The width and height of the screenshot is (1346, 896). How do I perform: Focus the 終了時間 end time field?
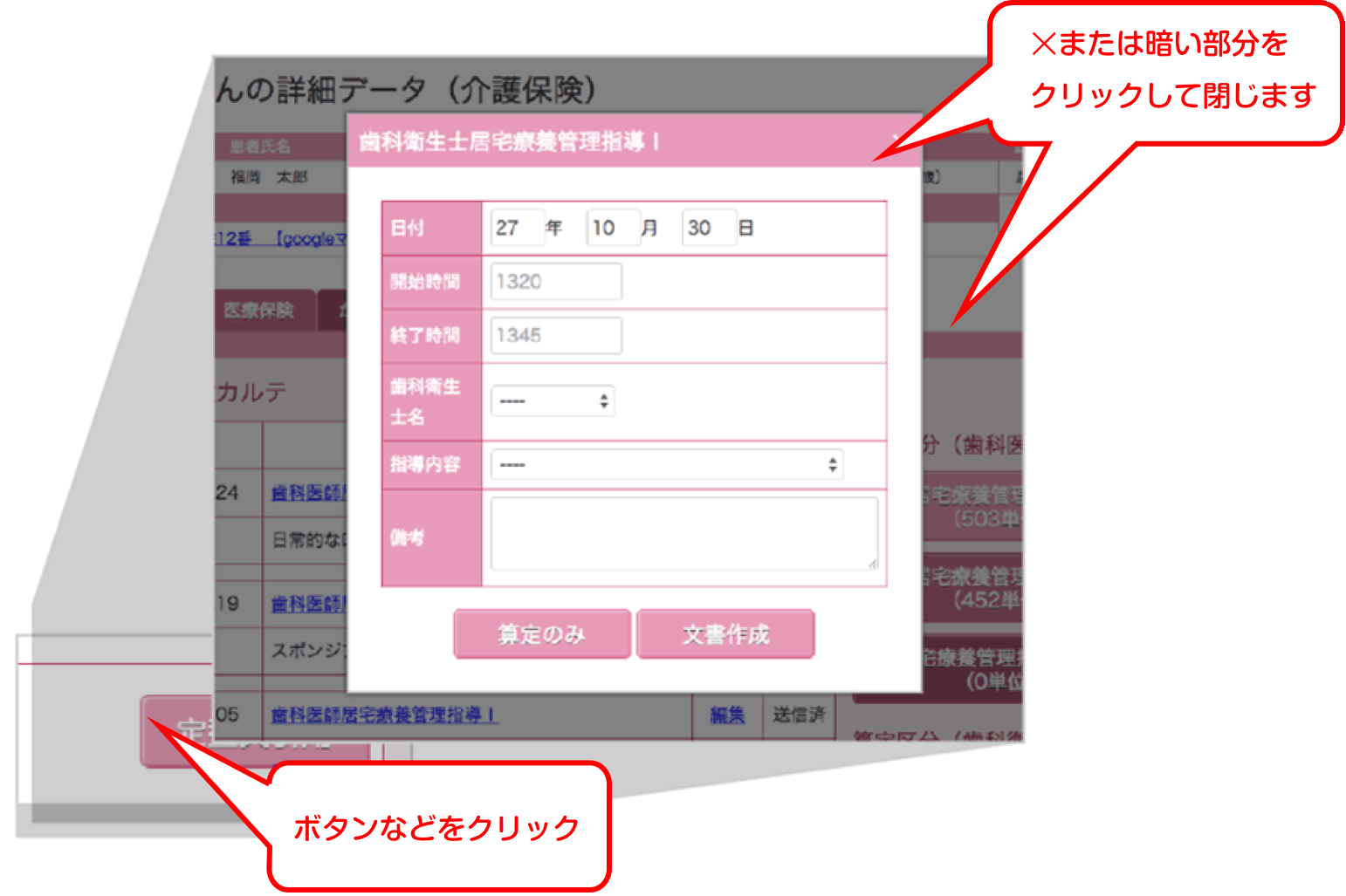tap(556, 336)
